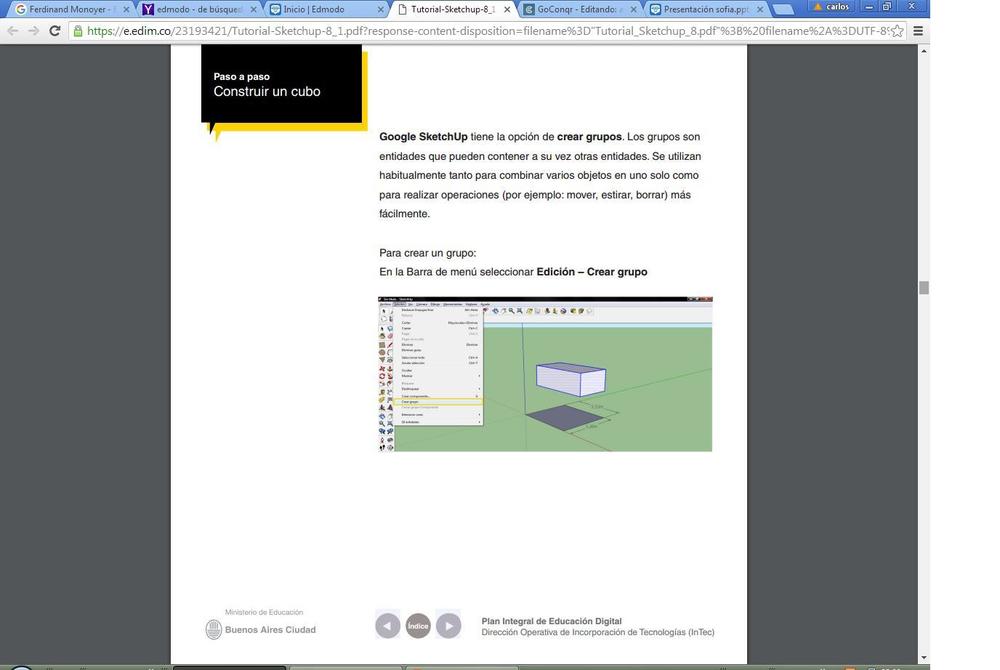Image resolution: width=1000 pixels, height=670 pixels.
Task: Close the Ferdinand Monoyer tab
Action: click(x=126, y=10)
